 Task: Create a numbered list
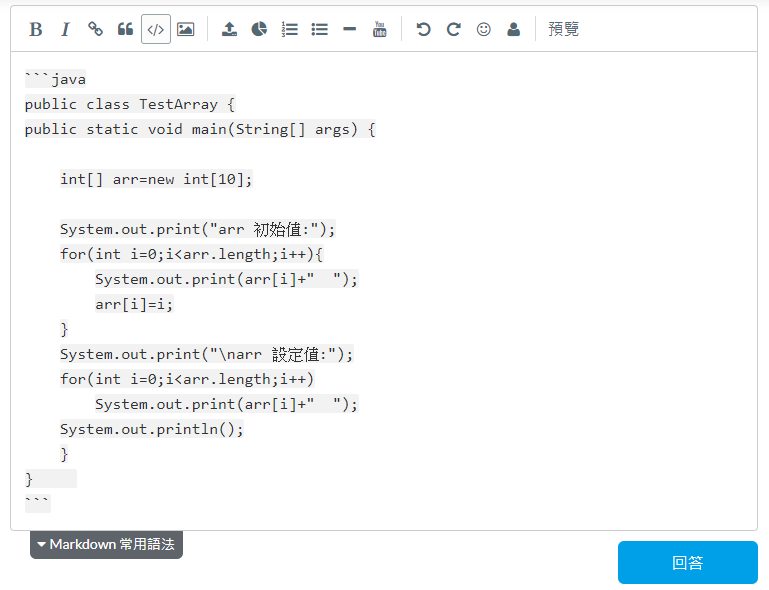[x=289, y=29]
